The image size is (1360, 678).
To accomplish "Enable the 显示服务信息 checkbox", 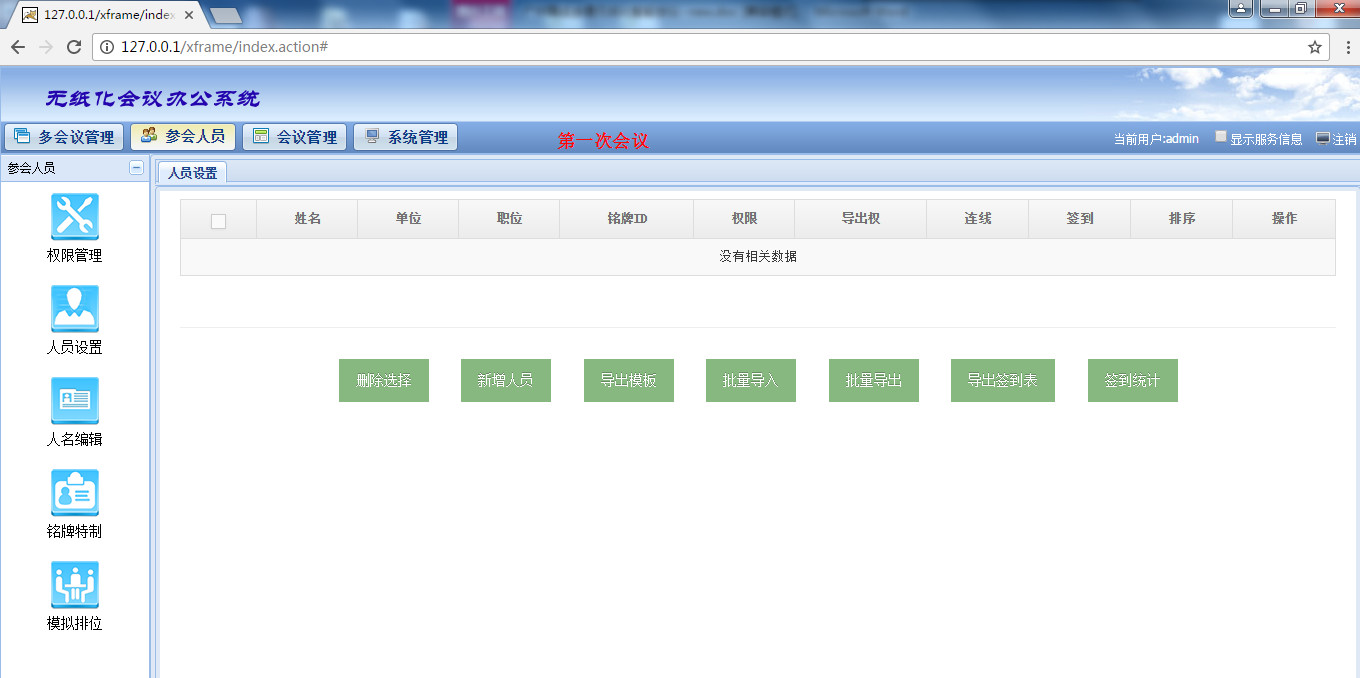I will tap(1221, 137).
